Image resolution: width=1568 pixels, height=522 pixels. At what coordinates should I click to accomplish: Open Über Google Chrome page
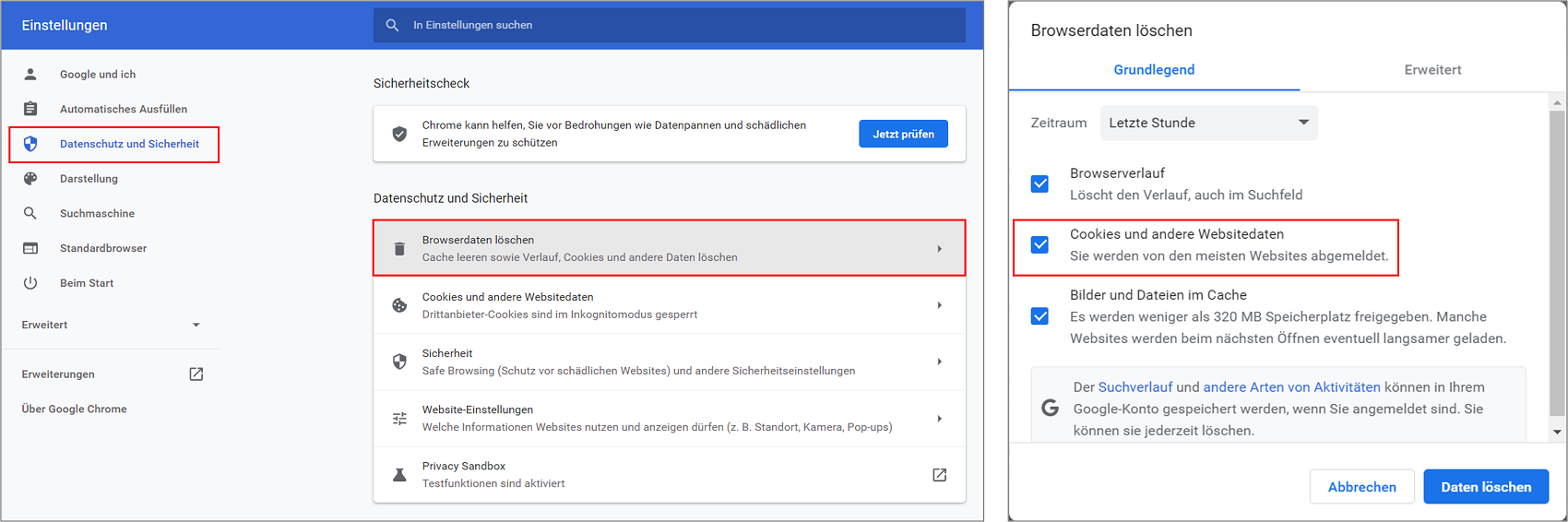[75, 409]
